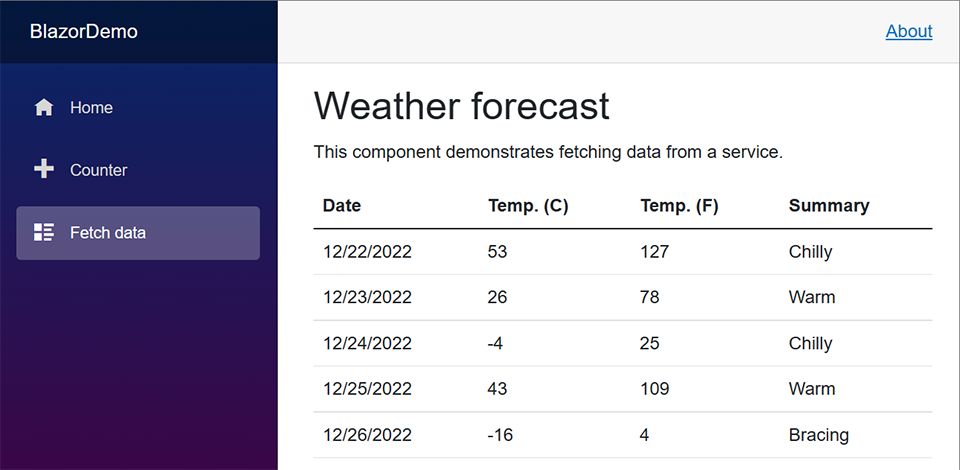Click the 12/23/2022 row date
960x470 pixels.
(x=367, y=297)
